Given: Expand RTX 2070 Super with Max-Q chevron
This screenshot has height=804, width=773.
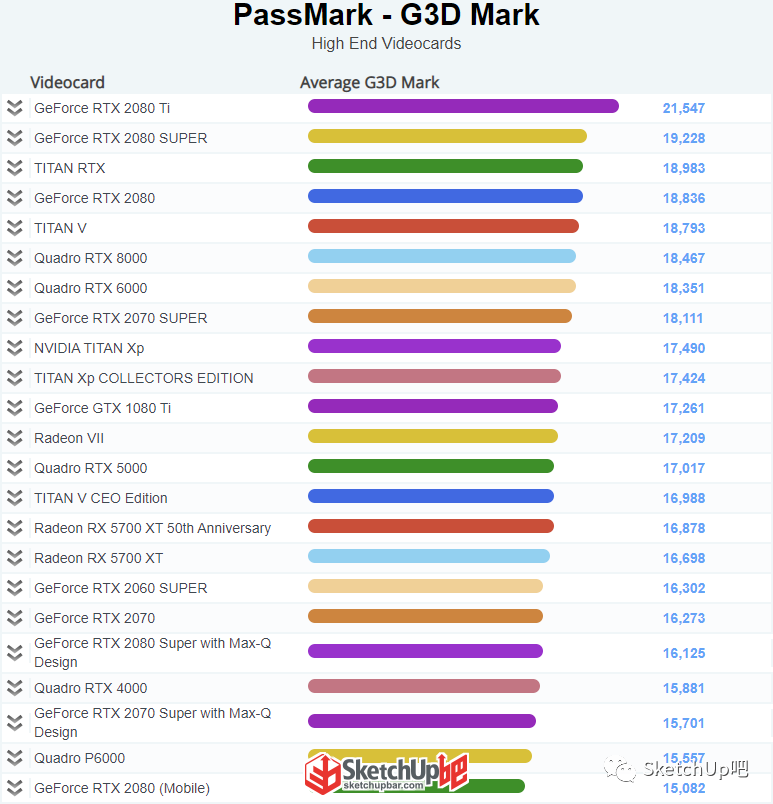Looking at the screenshot, I should click(15, 723).
